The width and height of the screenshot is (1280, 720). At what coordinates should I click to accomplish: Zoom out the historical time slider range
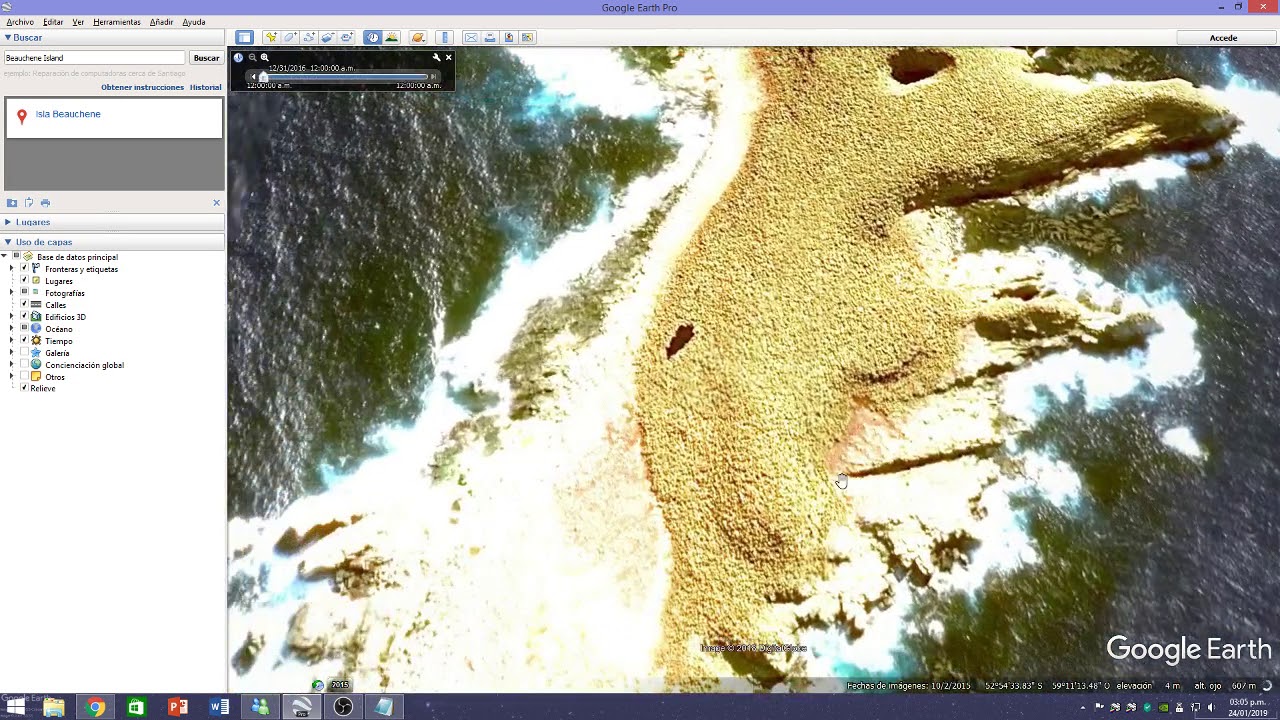point(252,57)
